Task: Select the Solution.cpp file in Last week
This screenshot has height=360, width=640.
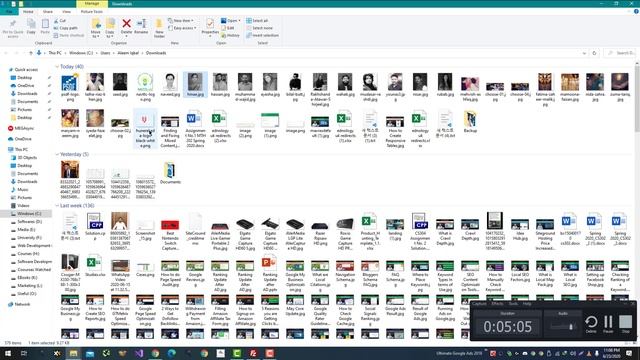Action: point(95,226)
